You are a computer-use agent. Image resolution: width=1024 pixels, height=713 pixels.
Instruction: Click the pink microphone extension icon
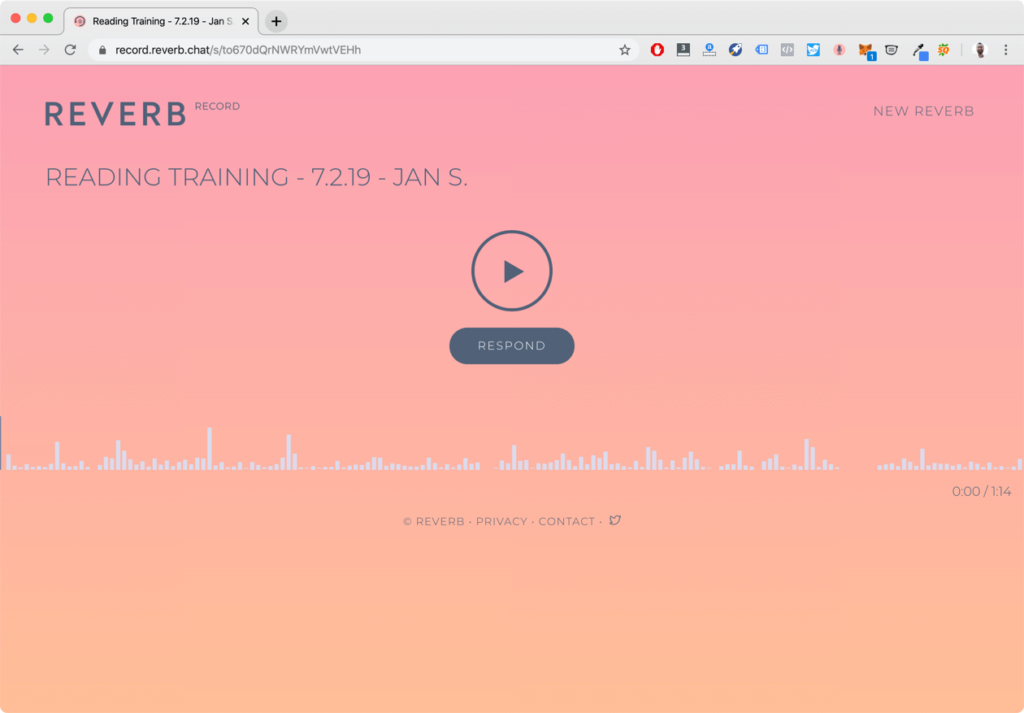(839, 50)
